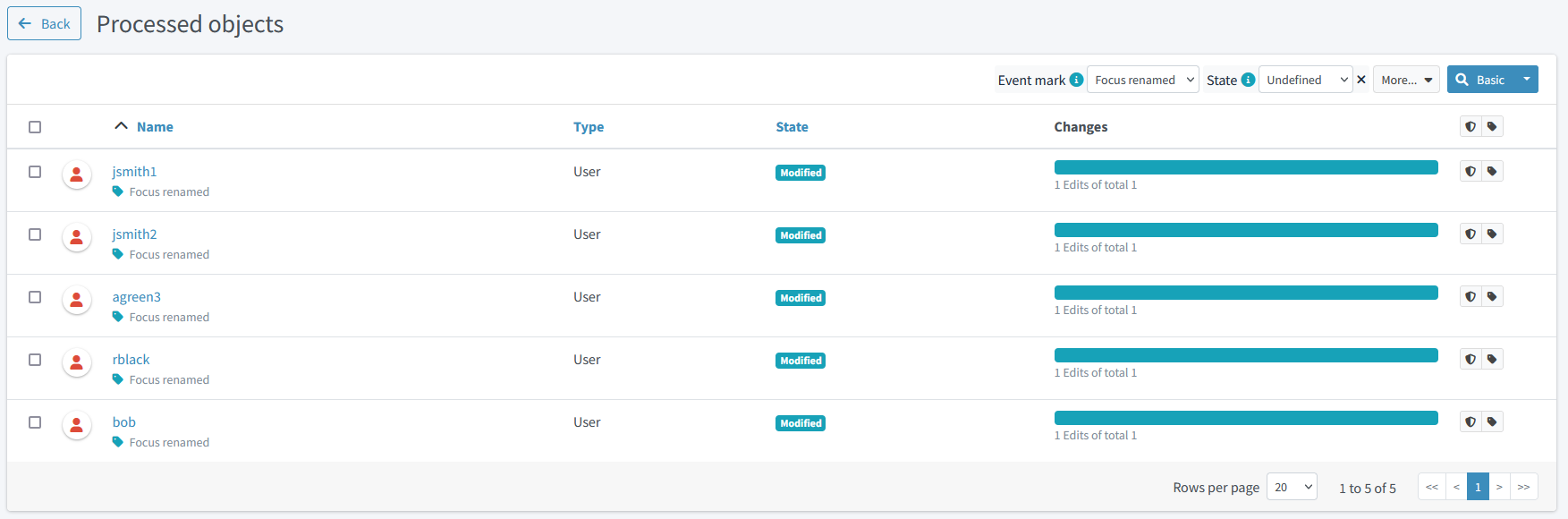Screen dimensions: 1568x519
Task: Toggle the select-all checkbox in header
Action: click(35, 127)
